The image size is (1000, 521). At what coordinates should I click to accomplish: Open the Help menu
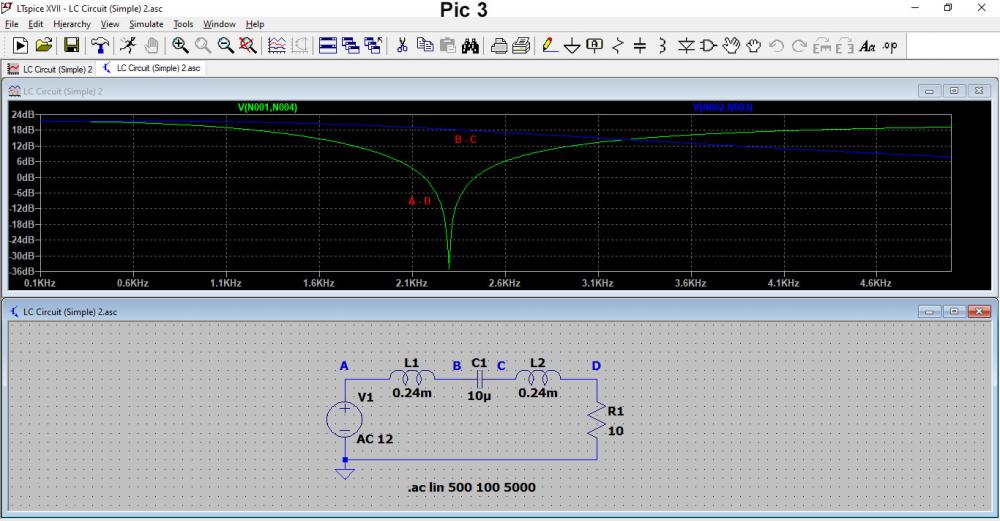tap(255, 24)
